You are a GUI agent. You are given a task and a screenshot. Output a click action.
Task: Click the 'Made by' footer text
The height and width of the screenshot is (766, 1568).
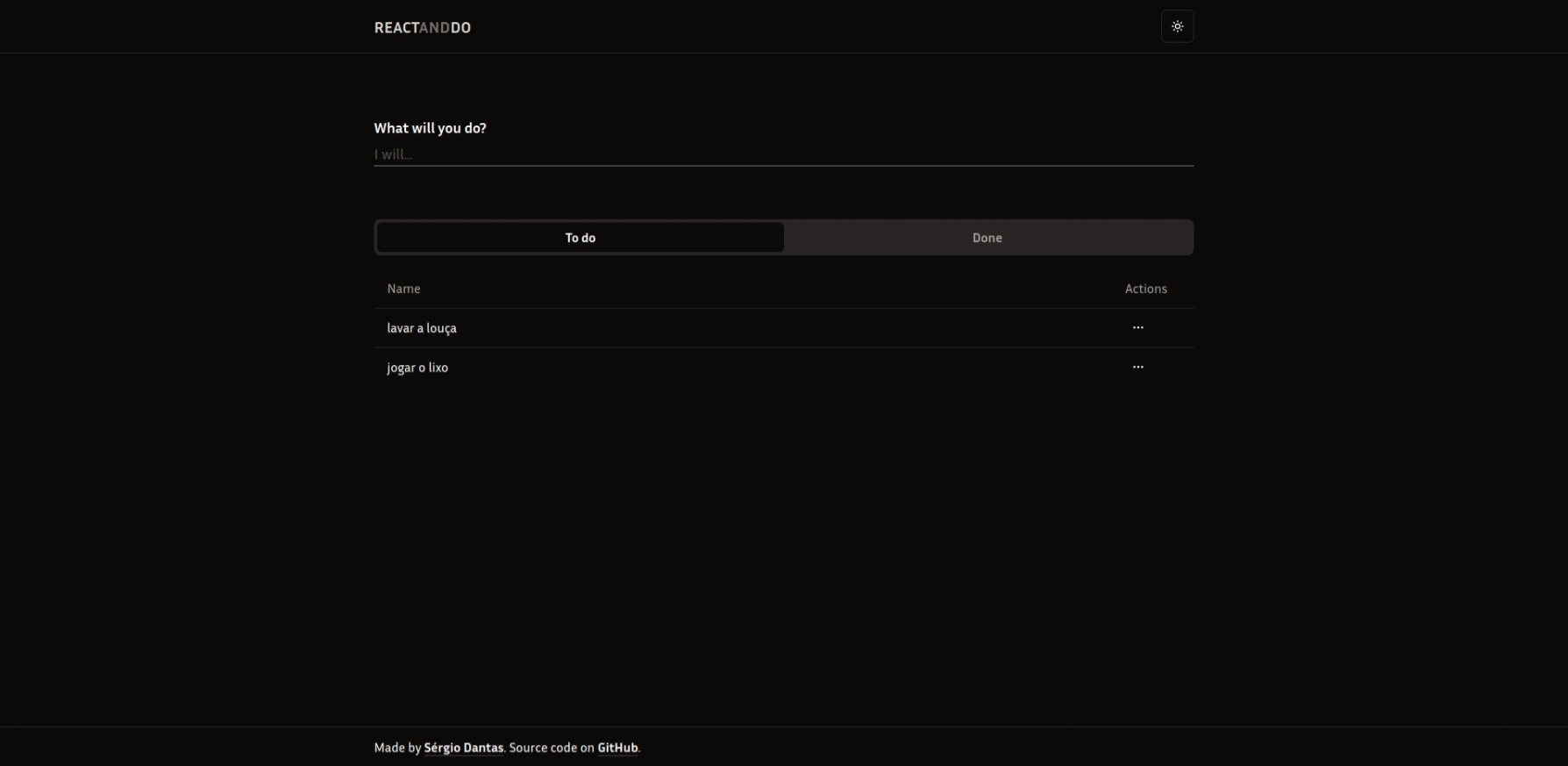coord(397,748)
